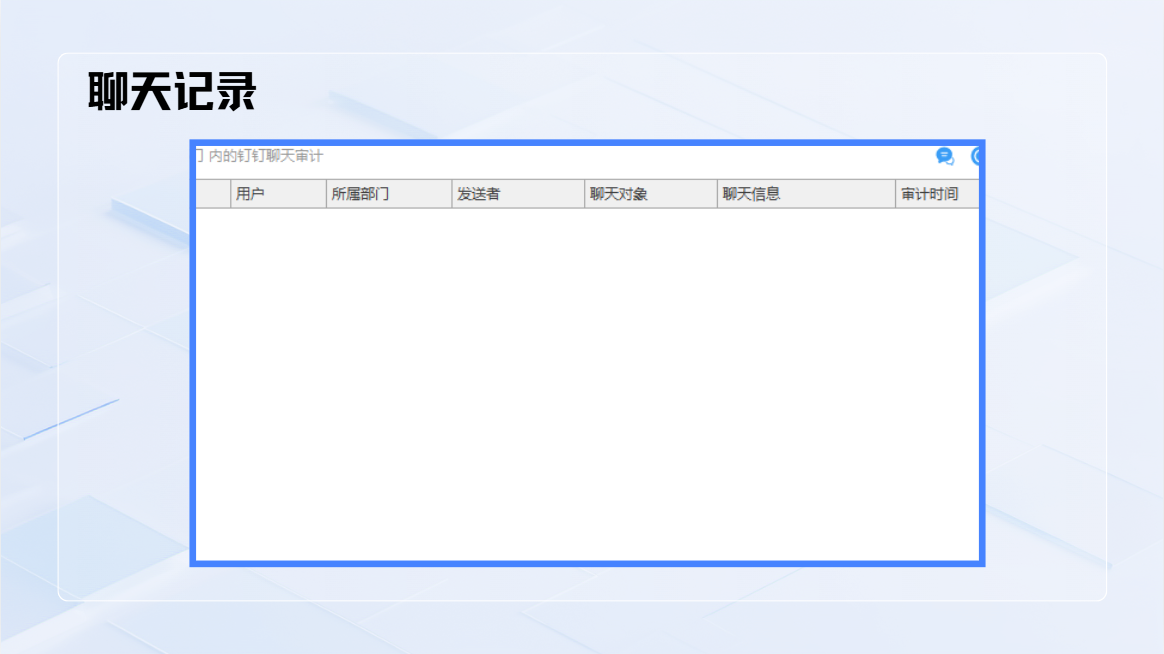Viewport: 1164px width, 654px height.
Task: Click the 审计时间 column header
Action: pyautogui.click(x=938, y=194)
